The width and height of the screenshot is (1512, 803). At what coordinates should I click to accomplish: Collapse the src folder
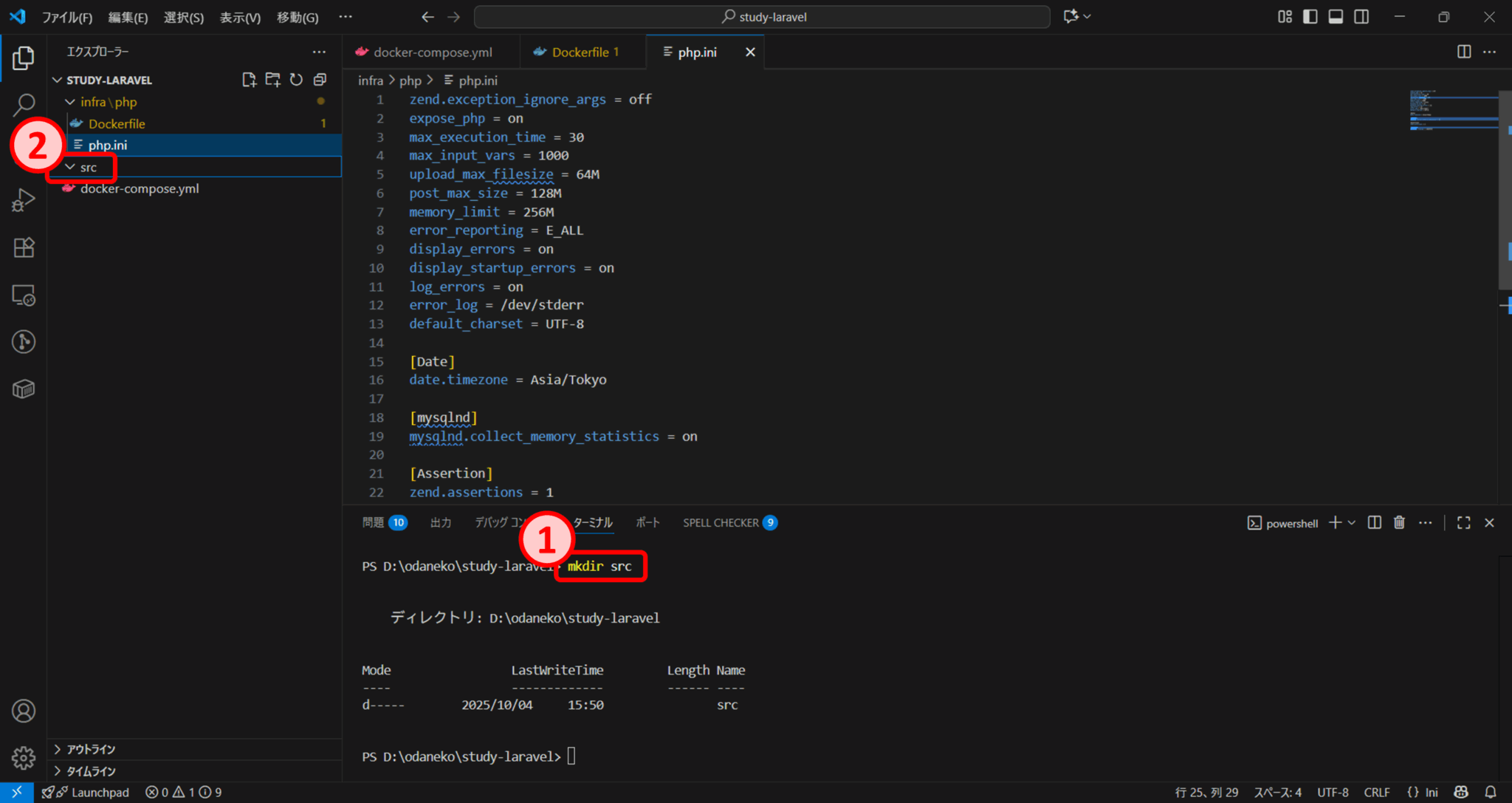coord(70,167)
